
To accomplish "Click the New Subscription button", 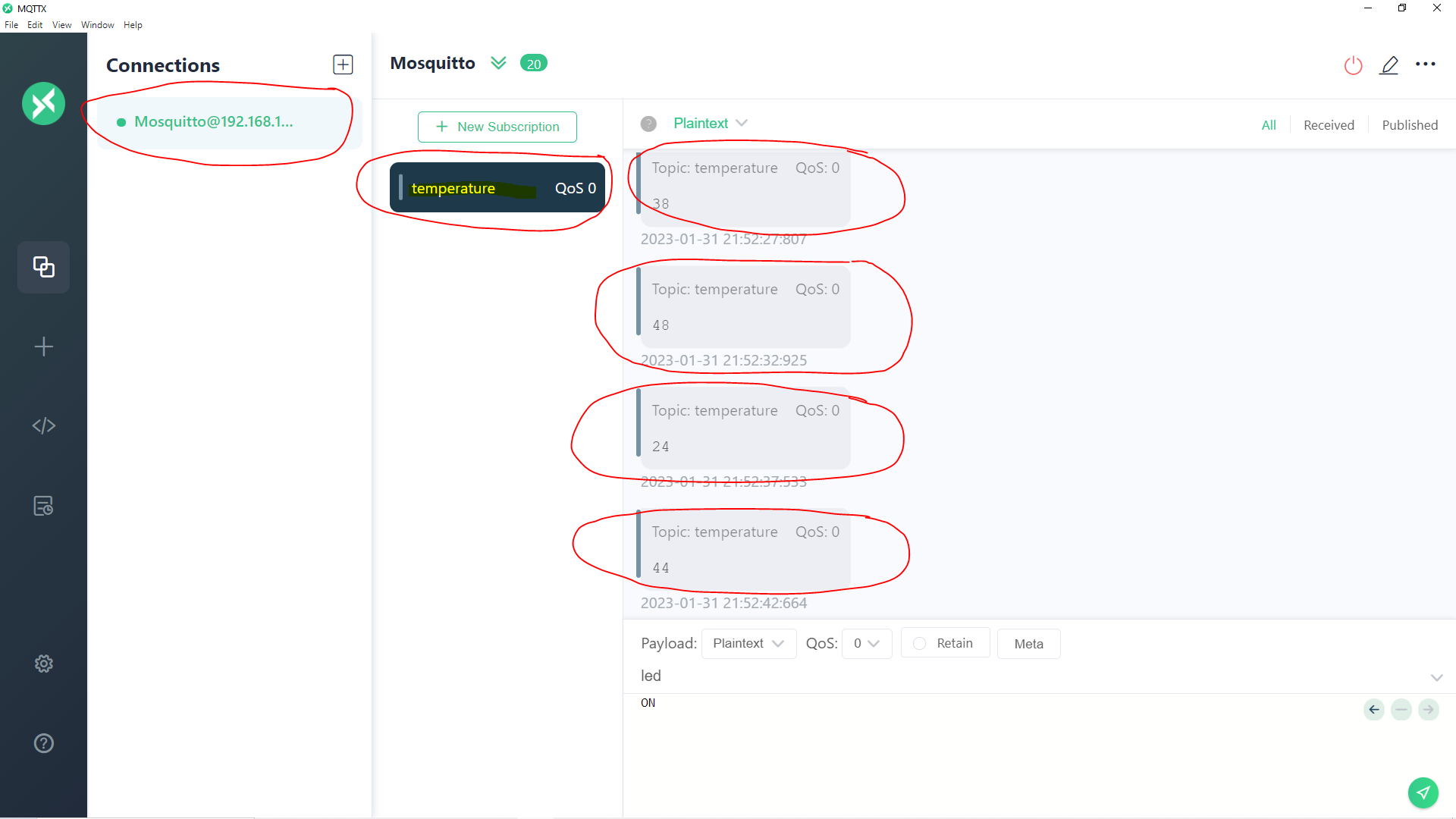I will pos(498,126).
